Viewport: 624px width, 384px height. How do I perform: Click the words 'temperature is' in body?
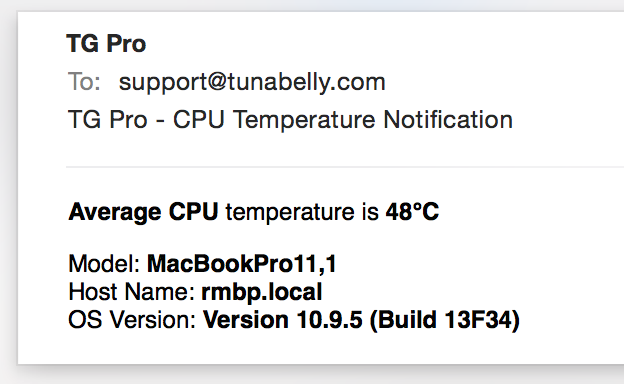302,212
